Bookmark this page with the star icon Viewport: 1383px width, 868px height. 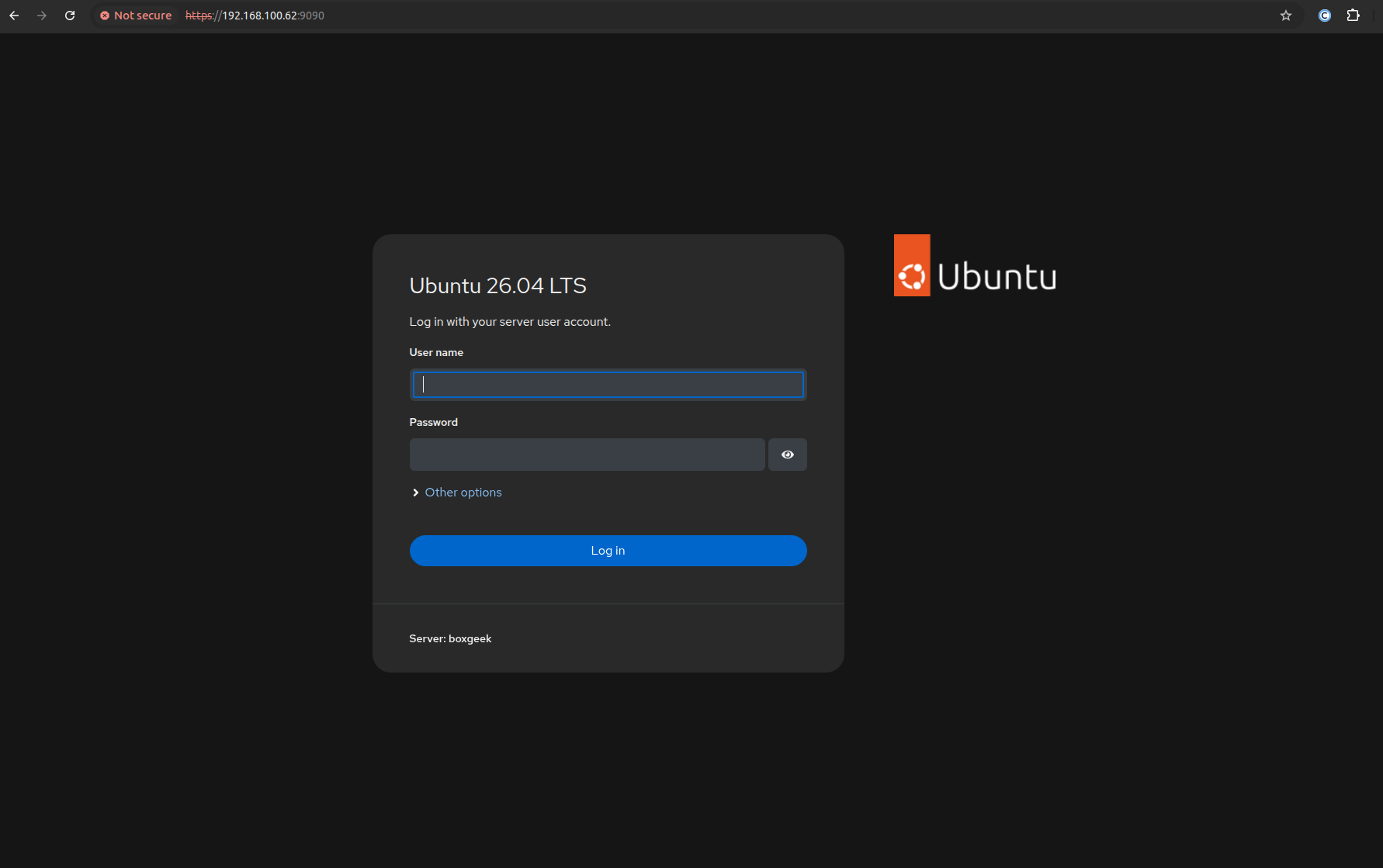pyautogui.click(x=1286, y=16)
